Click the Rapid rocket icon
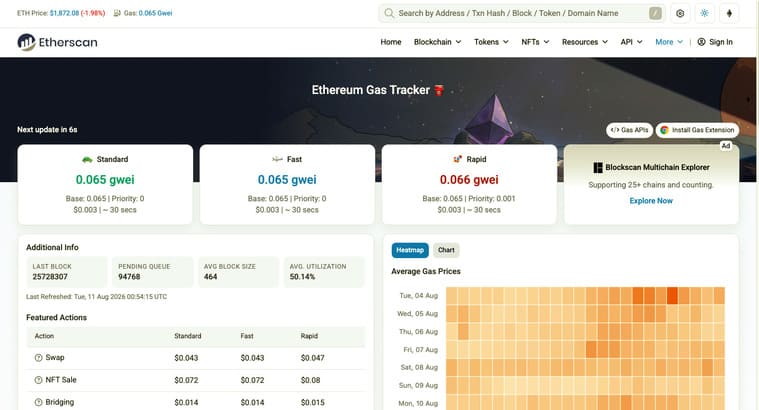This screenshot has height=410, width=759. (x=457, y=159)
